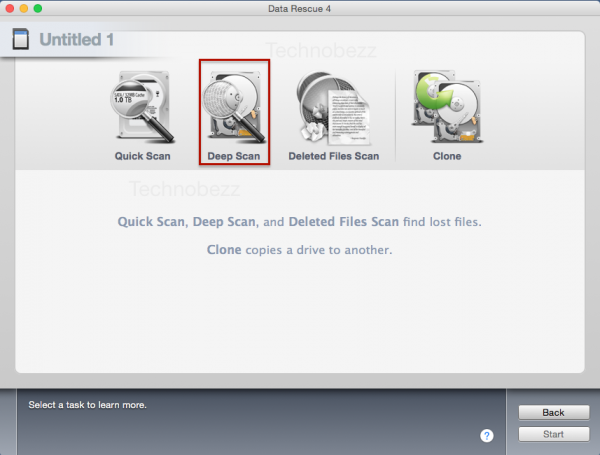Choose the Deep Scan hard drive icon
Screen dimensions: 600x455
233,105
